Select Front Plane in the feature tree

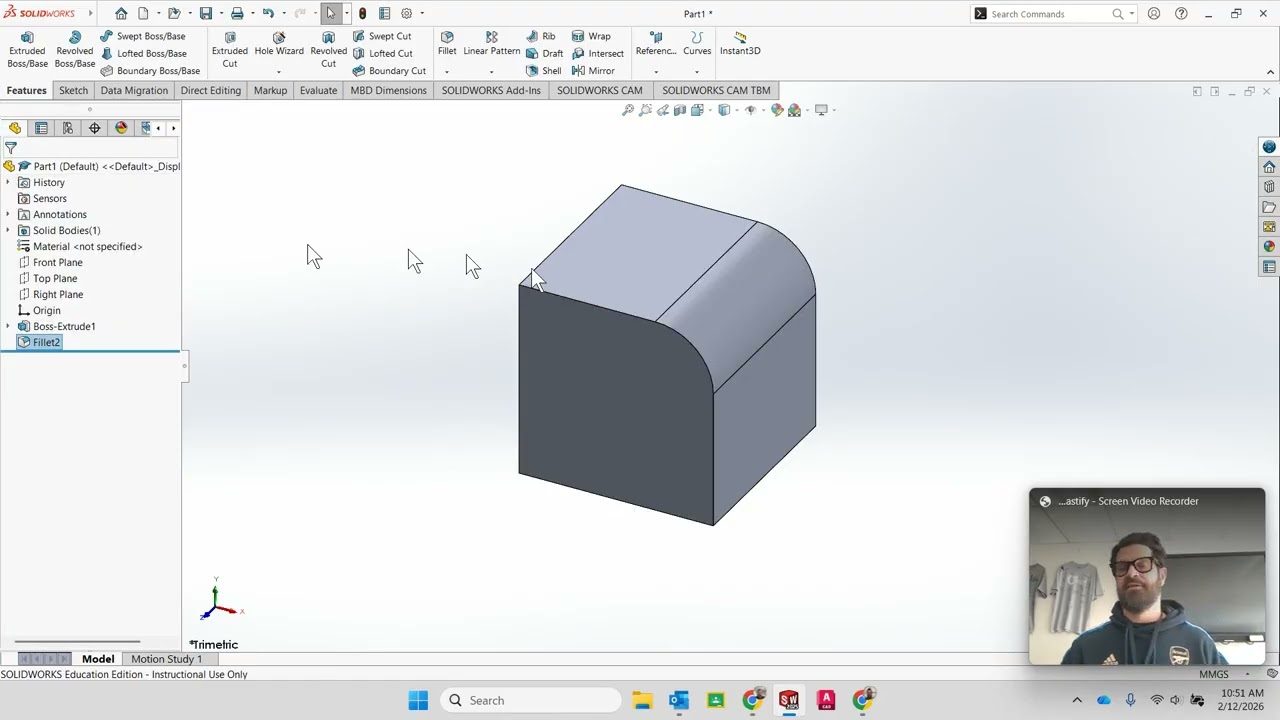pyautogui.click(x=57, y=262)
